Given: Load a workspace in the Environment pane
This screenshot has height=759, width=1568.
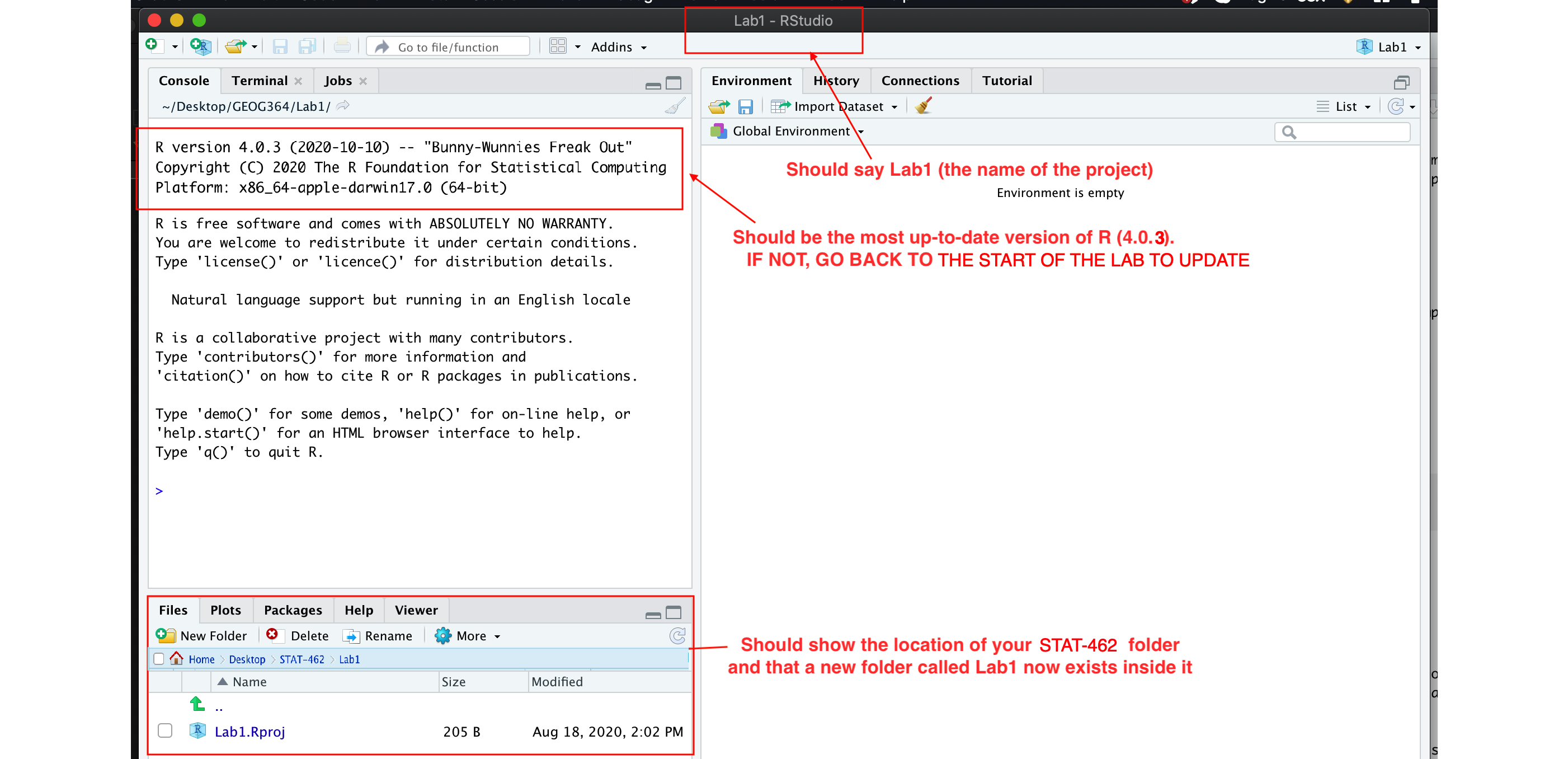Looking at the screenshot, I should tap(718, 106).
